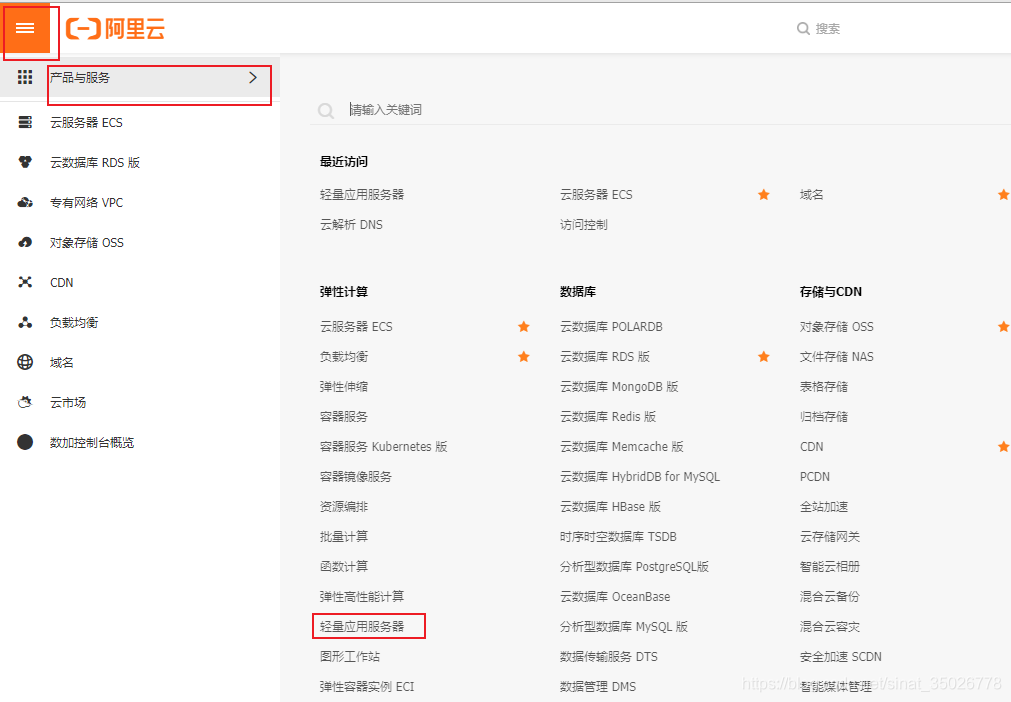
Task: Open 图形工作站 link
Action: point(350,656)
